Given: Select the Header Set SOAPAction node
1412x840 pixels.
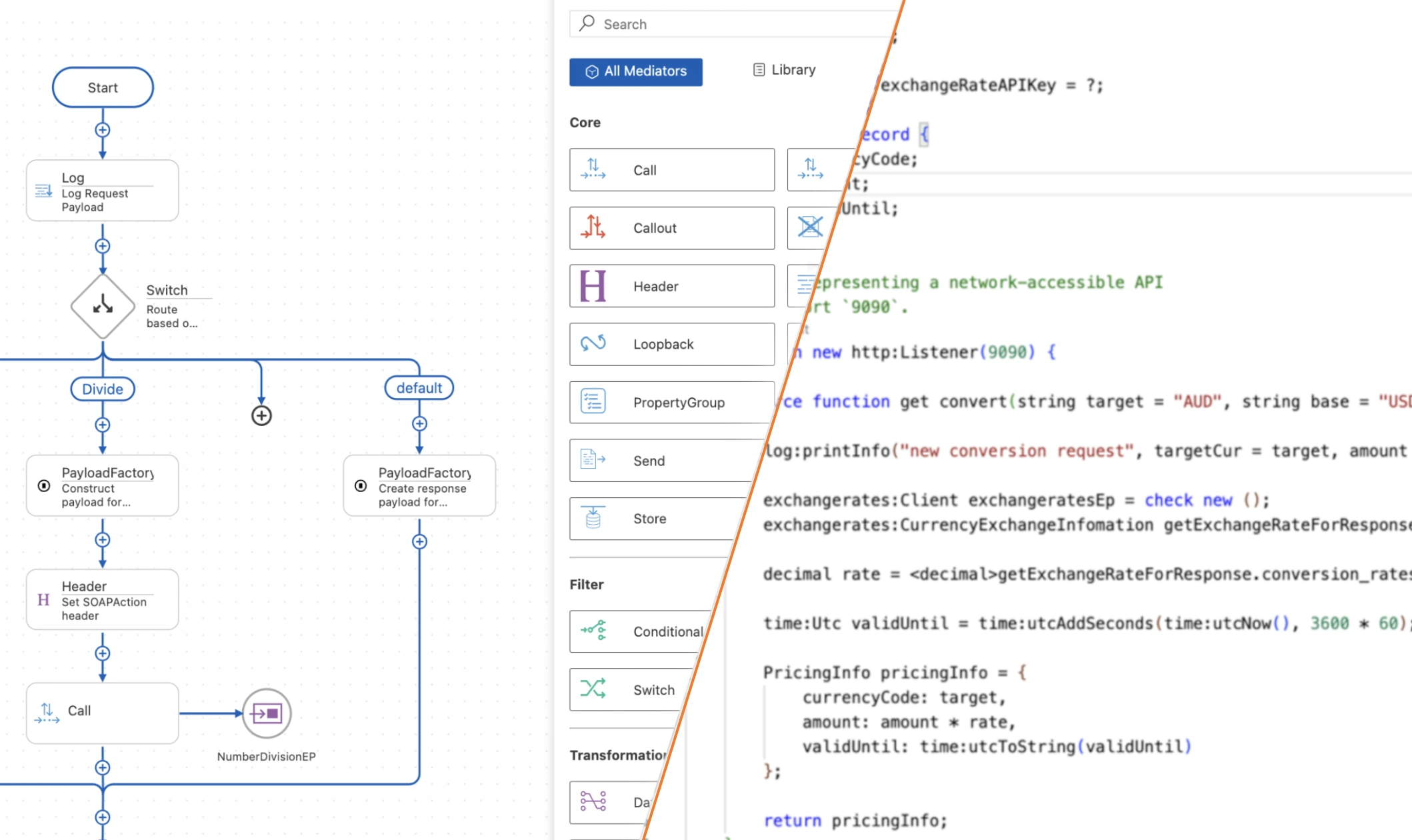Looking at the screenshot, I should coord(103,599).
